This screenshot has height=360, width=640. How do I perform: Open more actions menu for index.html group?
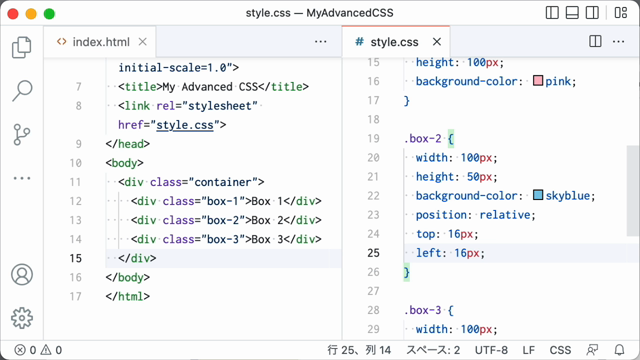pos(320,41)
